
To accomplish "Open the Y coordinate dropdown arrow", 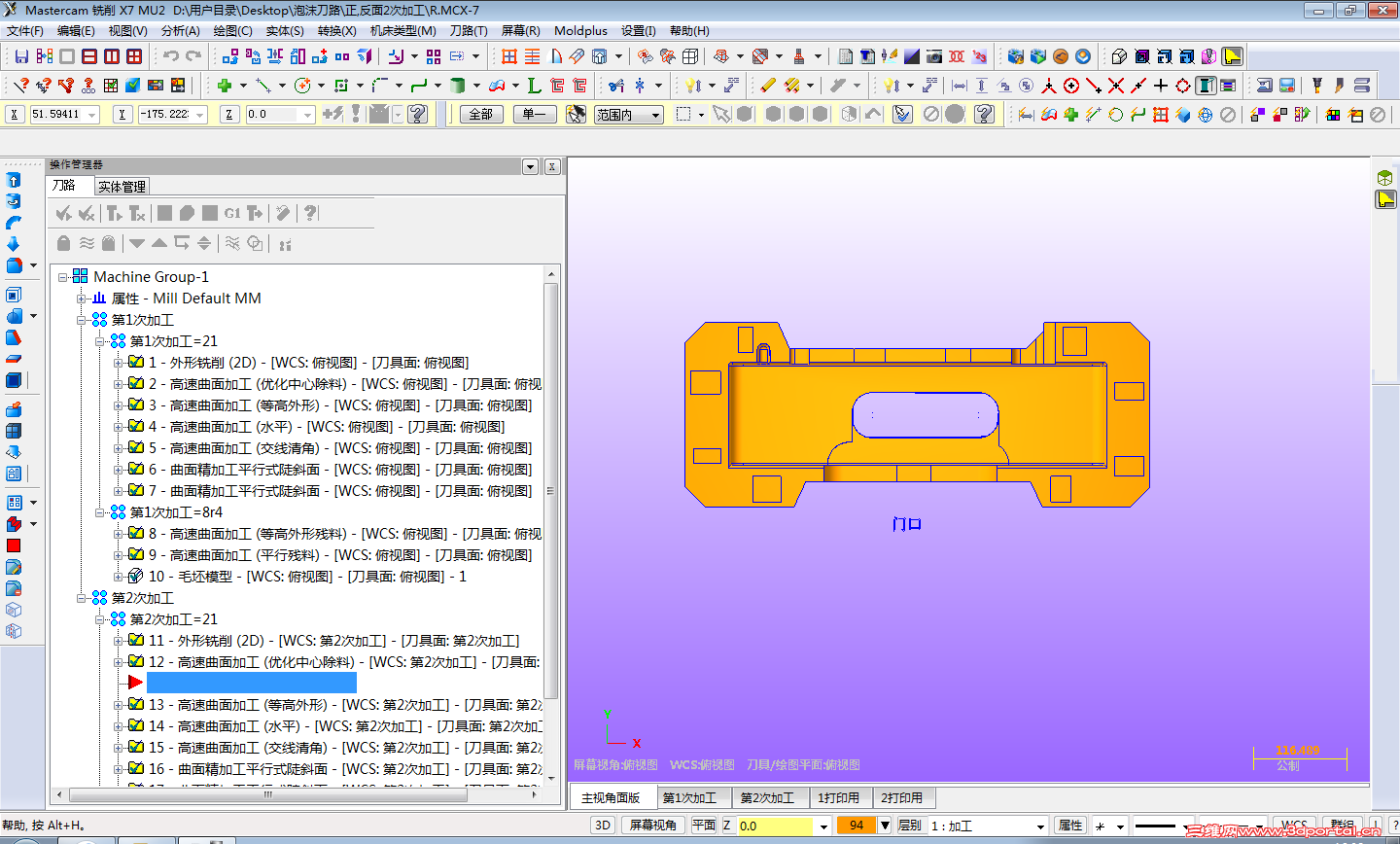I will [x=201, y=115].
